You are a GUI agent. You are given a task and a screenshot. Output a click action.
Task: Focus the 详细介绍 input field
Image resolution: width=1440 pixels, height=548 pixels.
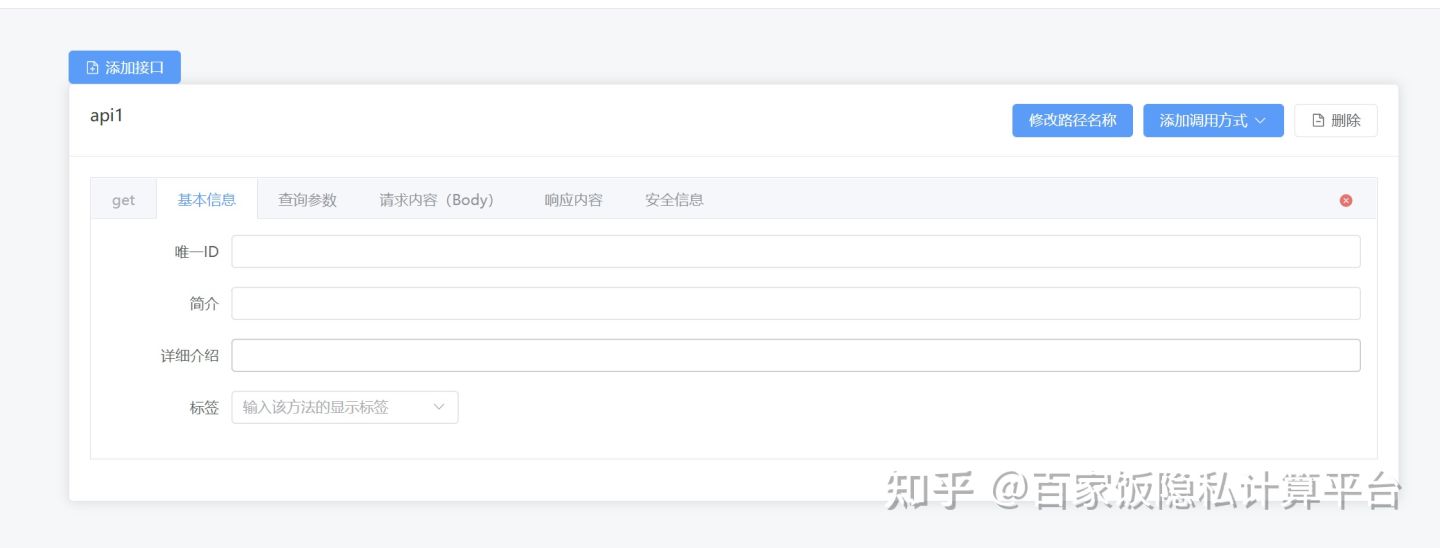click(x=796, y=355)
